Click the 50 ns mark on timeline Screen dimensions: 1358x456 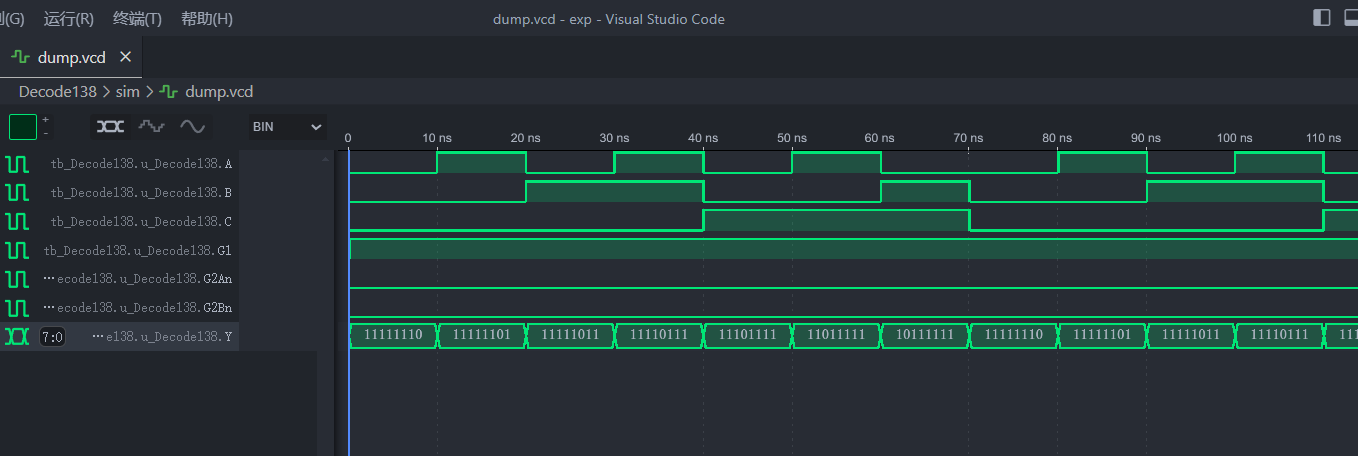coord(791,138)
